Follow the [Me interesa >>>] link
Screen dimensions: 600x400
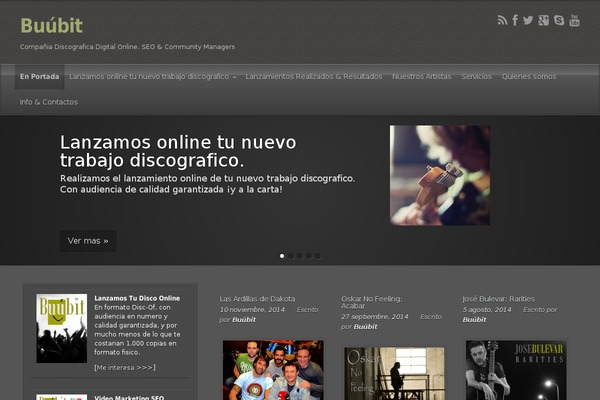pyautogui.click(x=125, y=367)
